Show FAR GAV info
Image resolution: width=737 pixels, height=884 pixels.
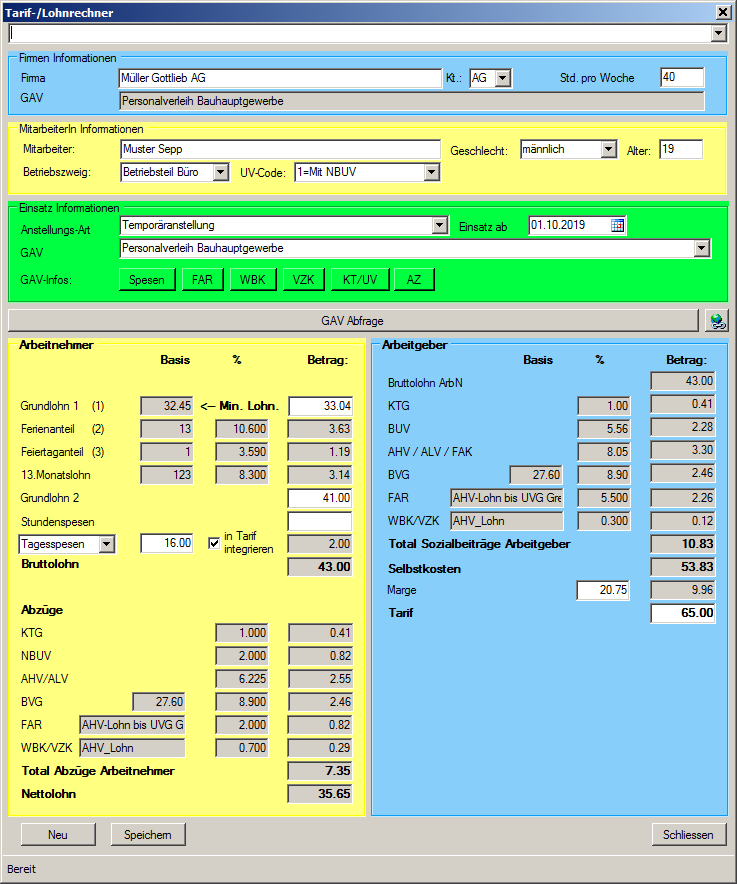click(202, 280)
